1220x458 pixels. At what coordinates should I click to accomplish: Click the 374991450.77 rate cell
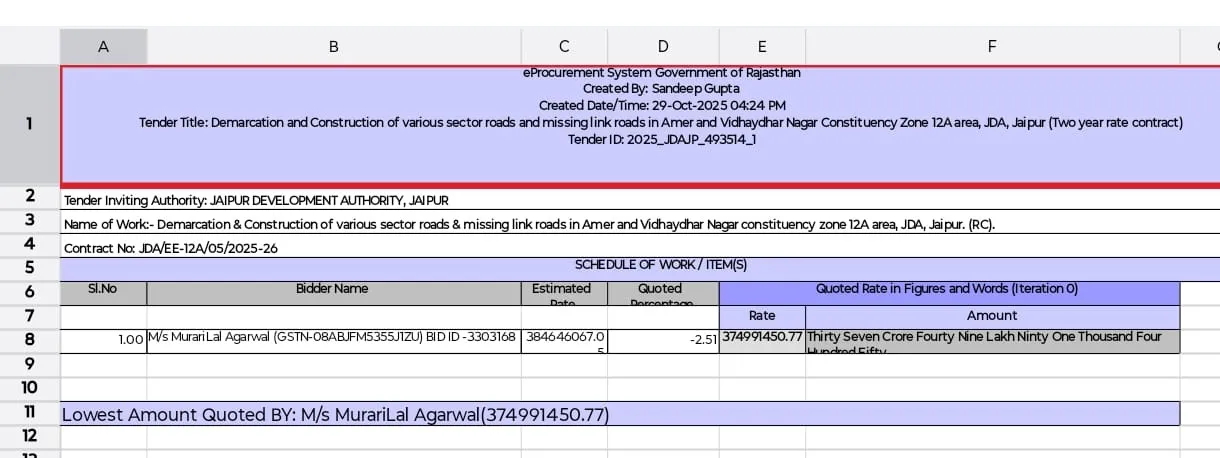coord(762,339)
